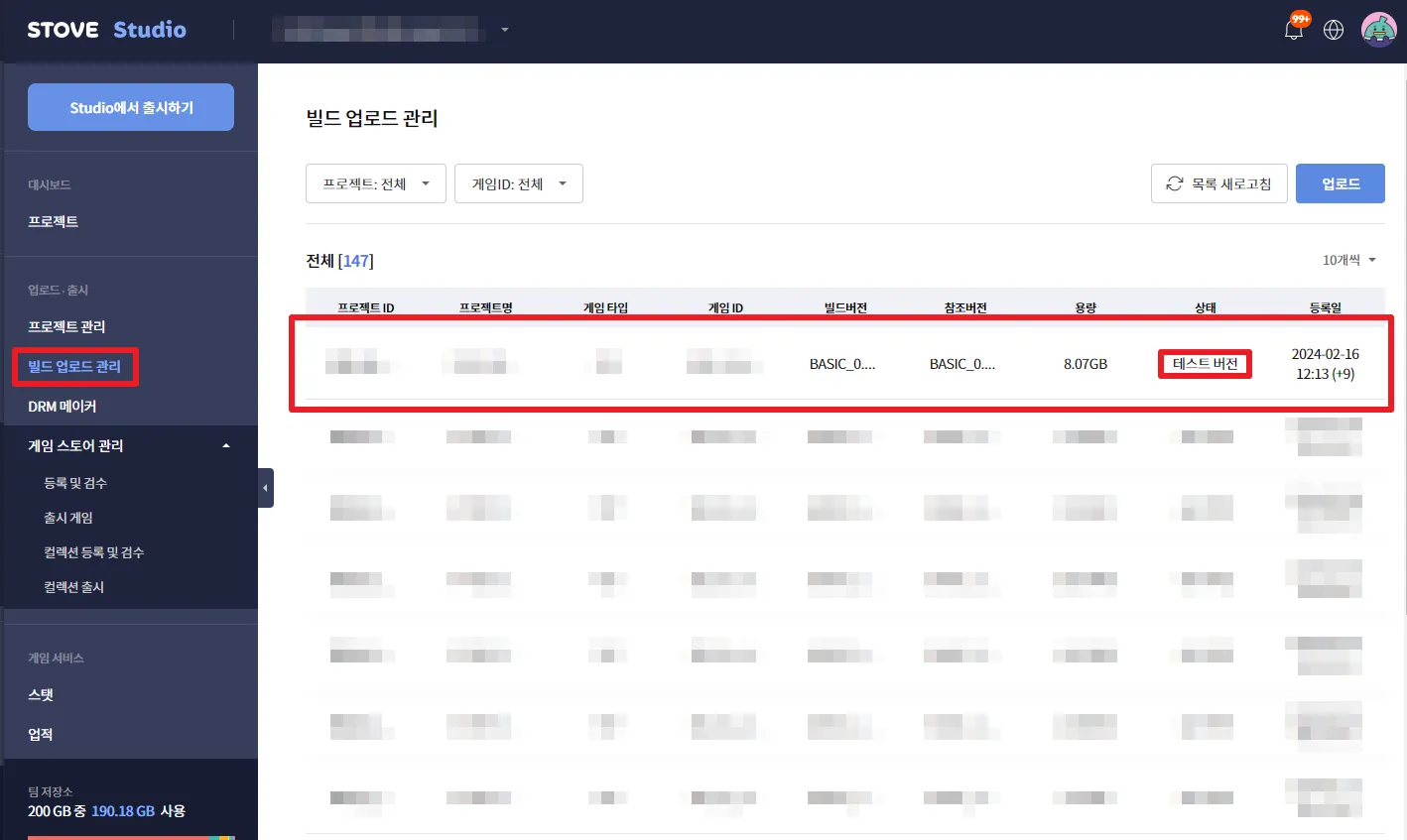Screen dimensions: 1407x840
Task: Click the 용량 column header
Action: point(1086,307)
